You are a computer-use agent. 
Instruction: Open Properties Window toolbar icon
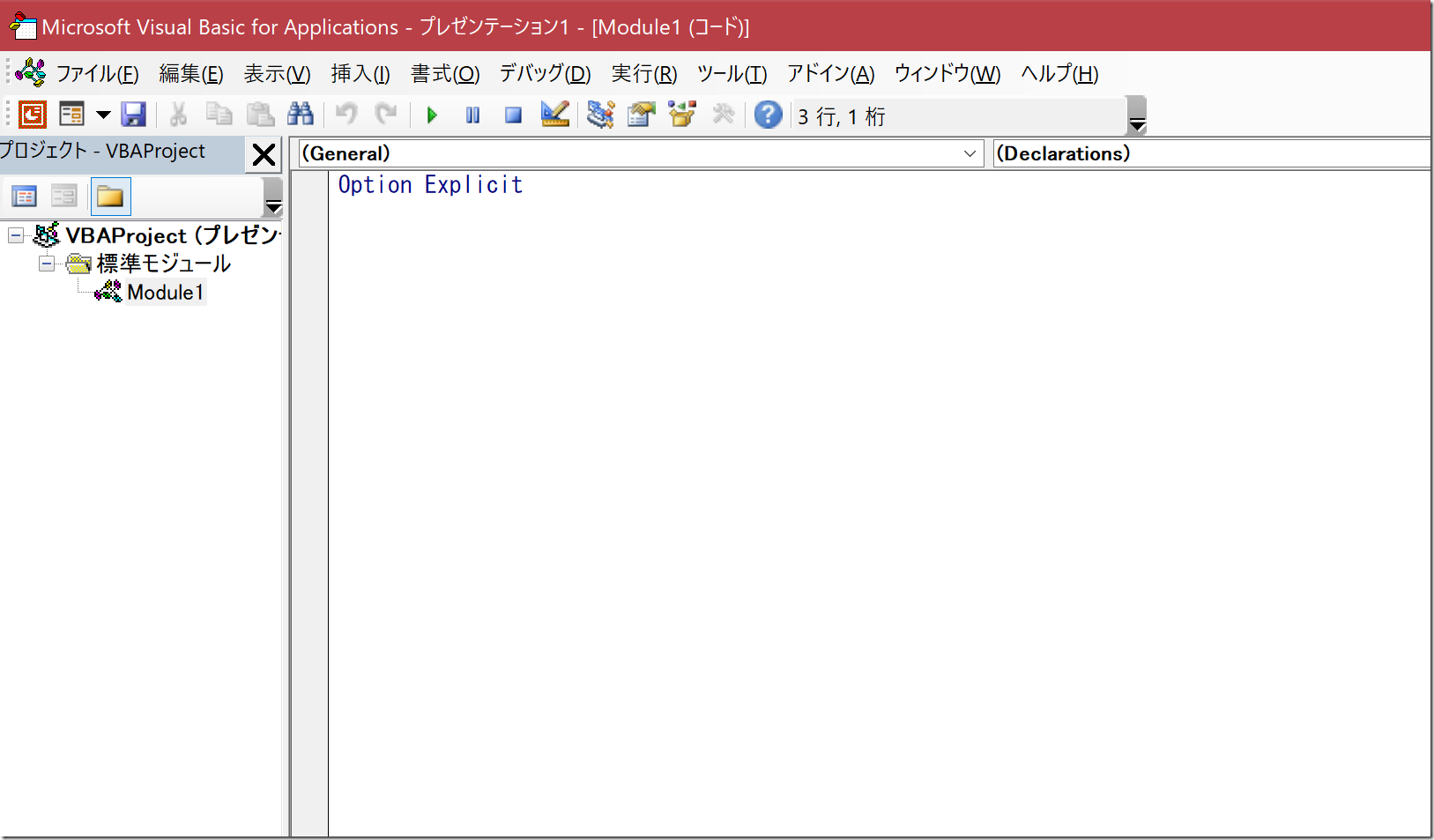point(642,115)
